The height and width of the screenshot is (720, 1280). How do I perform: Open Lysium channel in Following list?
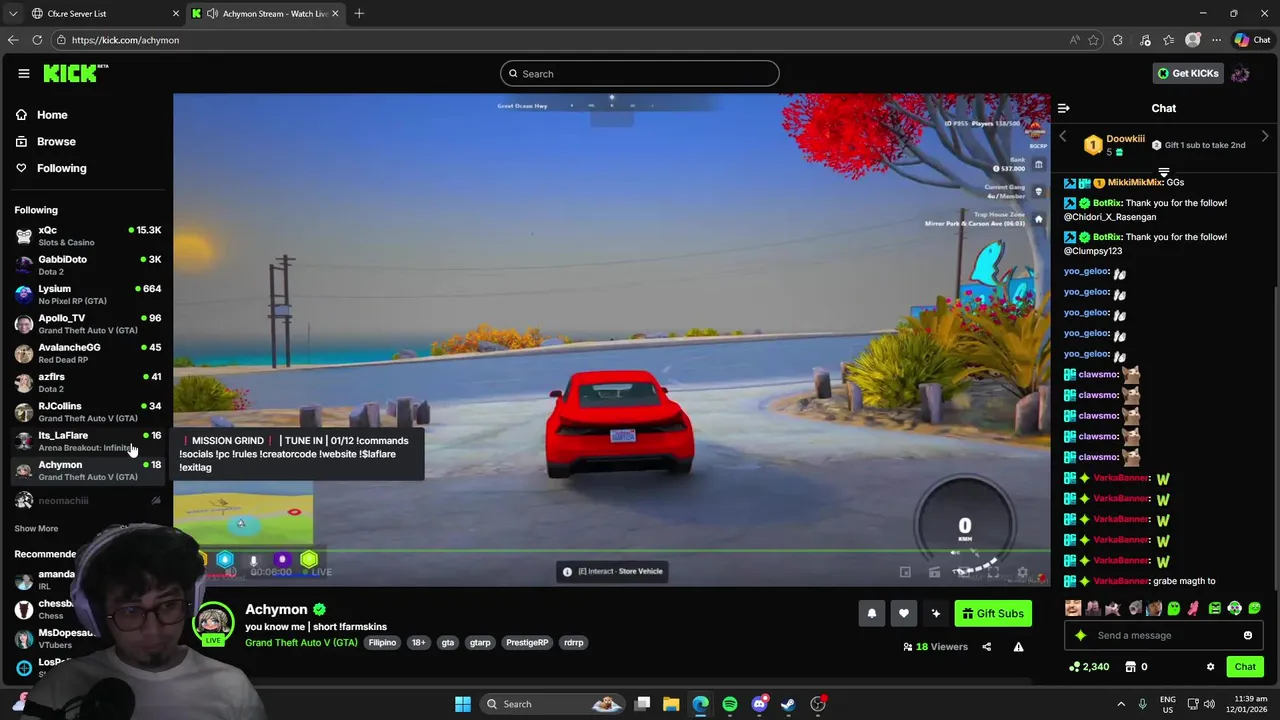pos(88,294)
